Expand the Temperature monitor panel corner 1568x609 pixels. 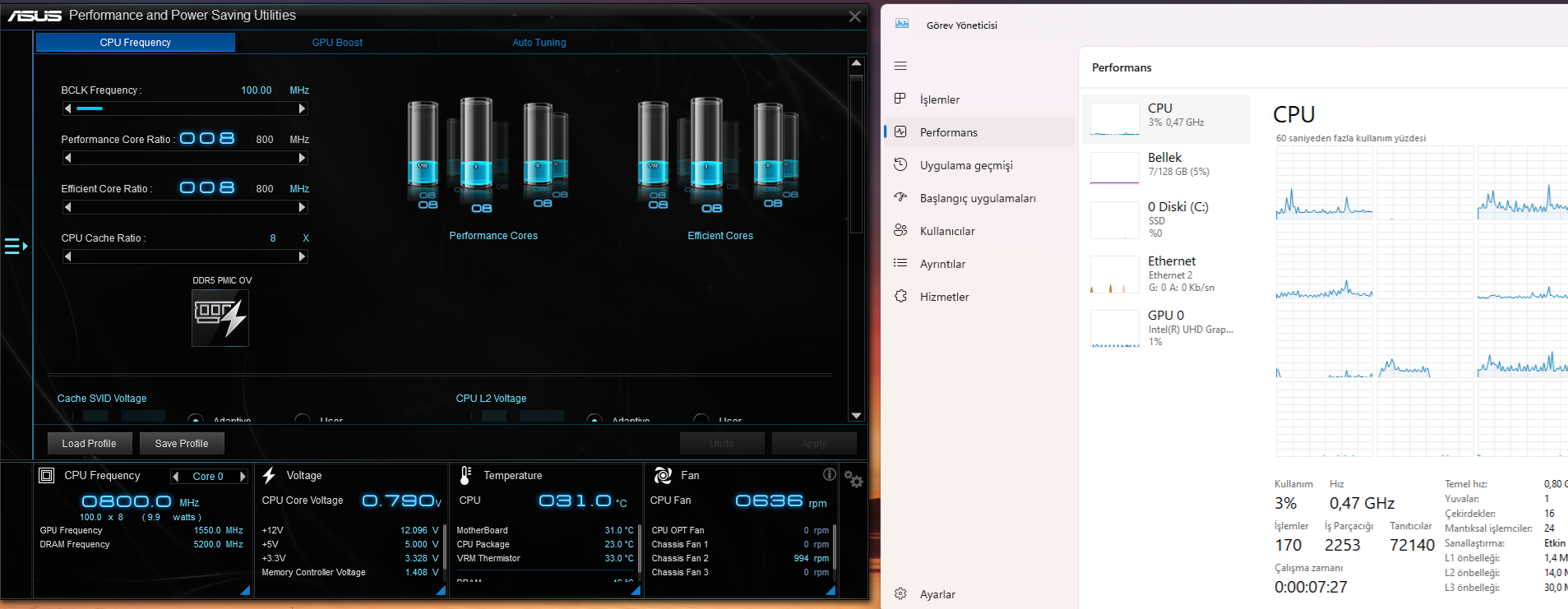click(635, 590)
